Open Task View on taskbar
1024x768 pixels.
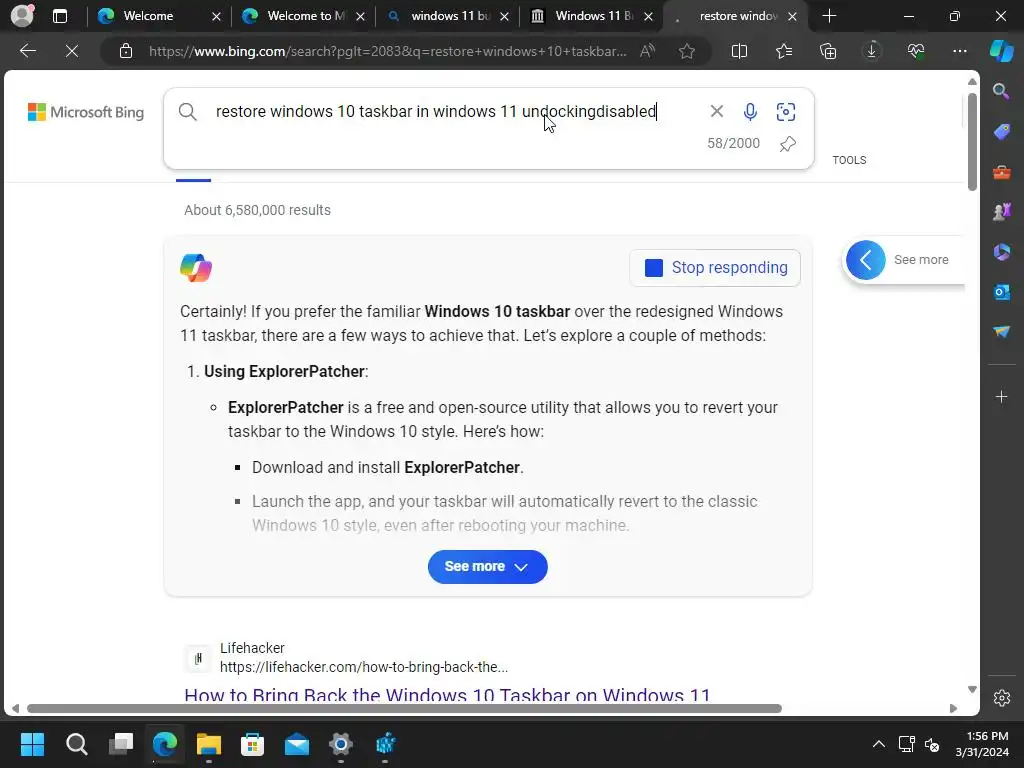coord(121,744)
